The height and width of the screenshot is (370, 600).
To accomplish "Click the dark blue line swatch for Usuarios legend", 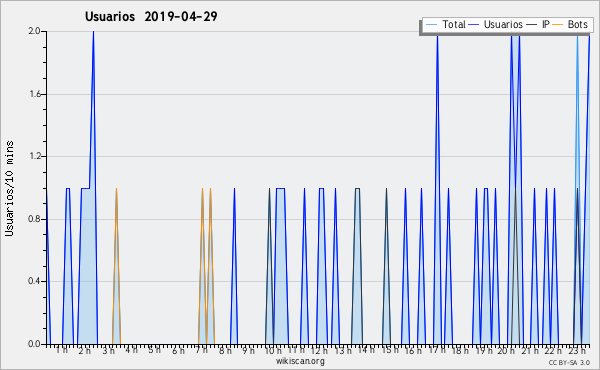I will [474, 25].
